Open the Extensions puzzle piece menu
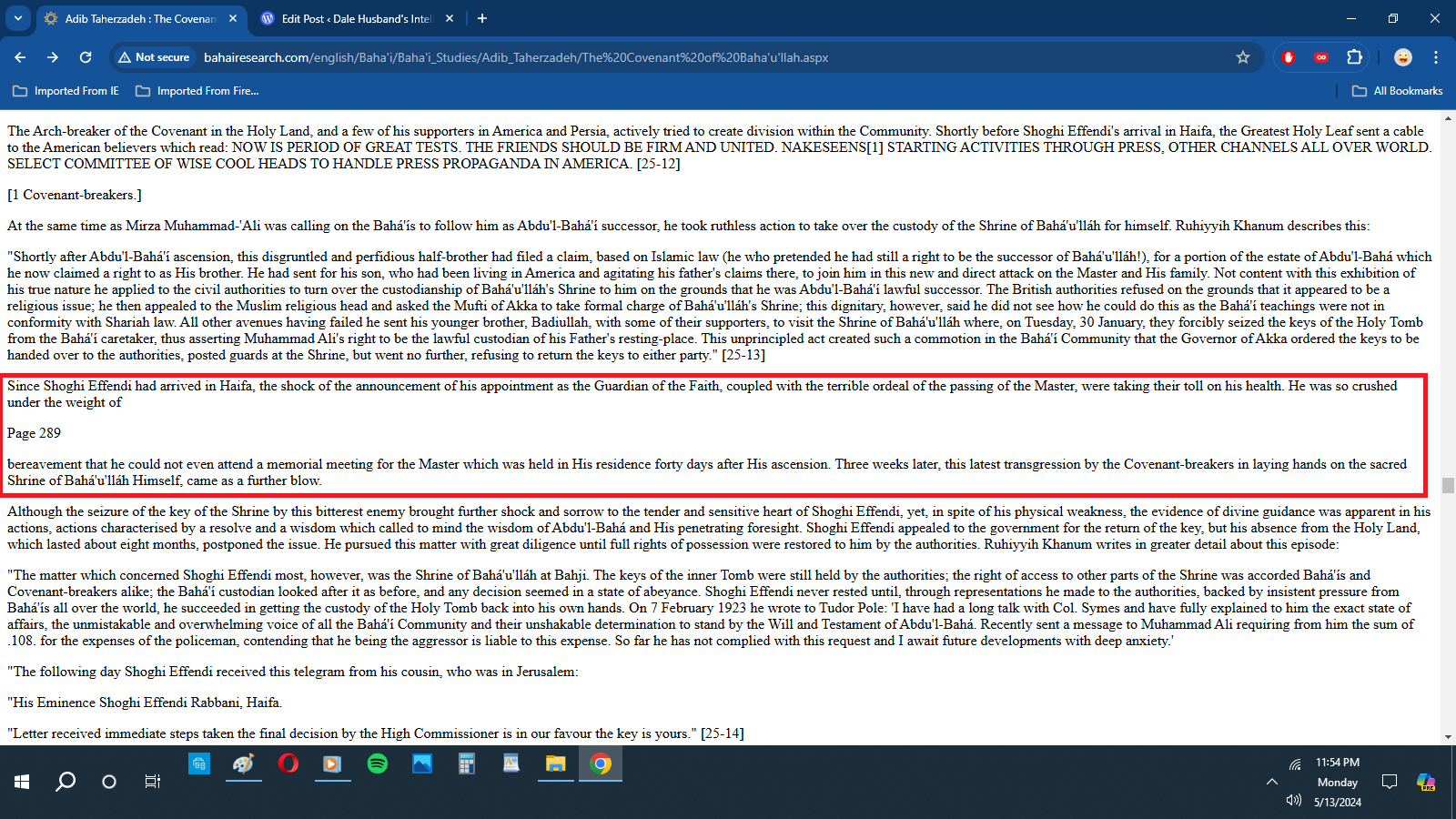1456x819 pixels. coord(1354,57)
